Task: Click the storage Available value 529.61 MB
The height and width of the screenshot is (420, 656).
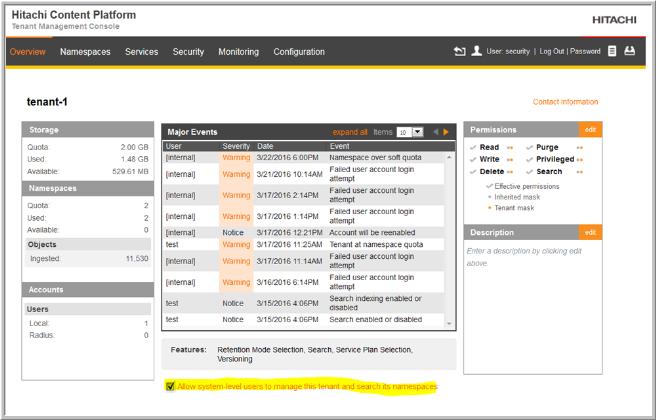Action: [x=130, y=172]
